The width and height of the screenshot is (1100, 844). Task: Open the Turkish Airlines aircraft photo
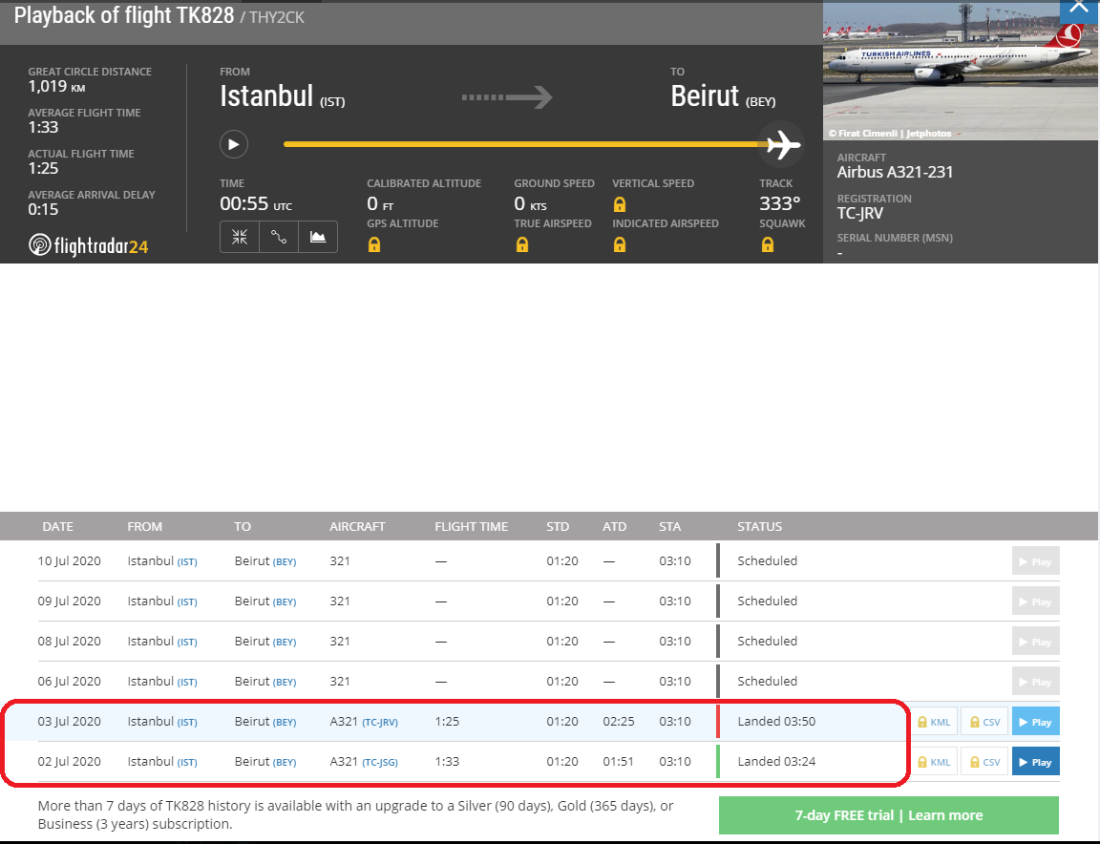[x=960, y=70]
